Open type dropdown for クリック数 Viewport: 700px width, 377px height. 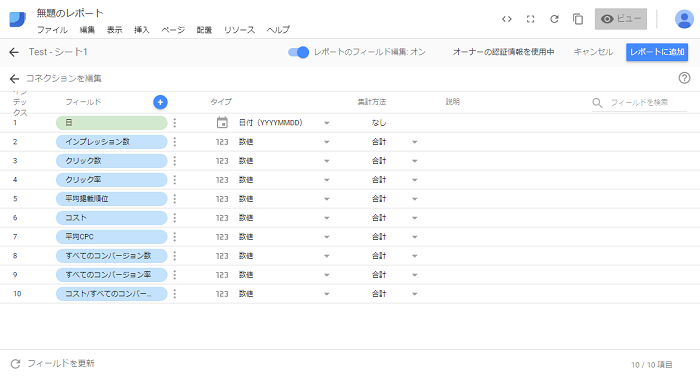327,161
